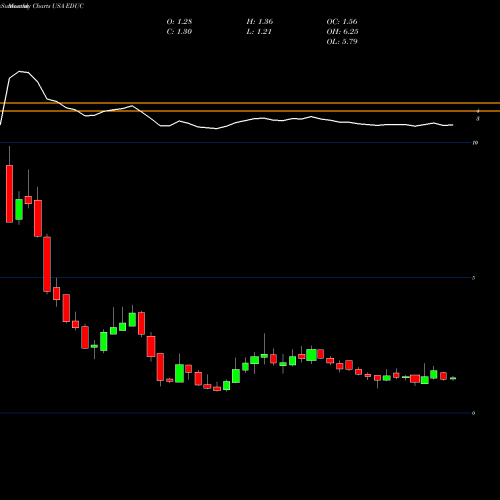Click the 'OC: 1.56' readout
Image resolution: width=500 pixels, height=500 pixels.
[342, 21]
